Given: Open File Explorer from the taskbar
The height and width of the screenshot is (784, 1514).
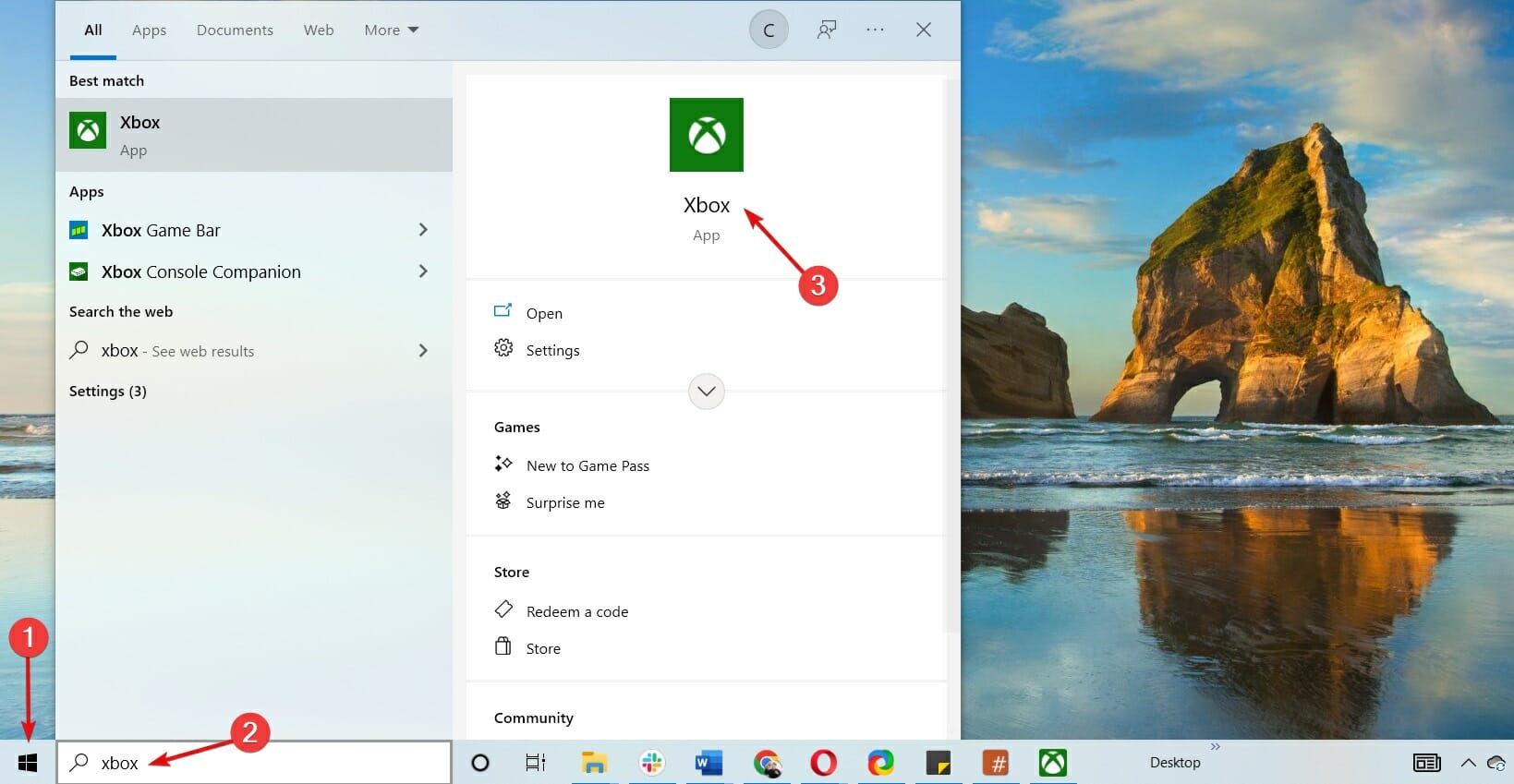Looking at the screenshot, I should click(x=594, y=763).
